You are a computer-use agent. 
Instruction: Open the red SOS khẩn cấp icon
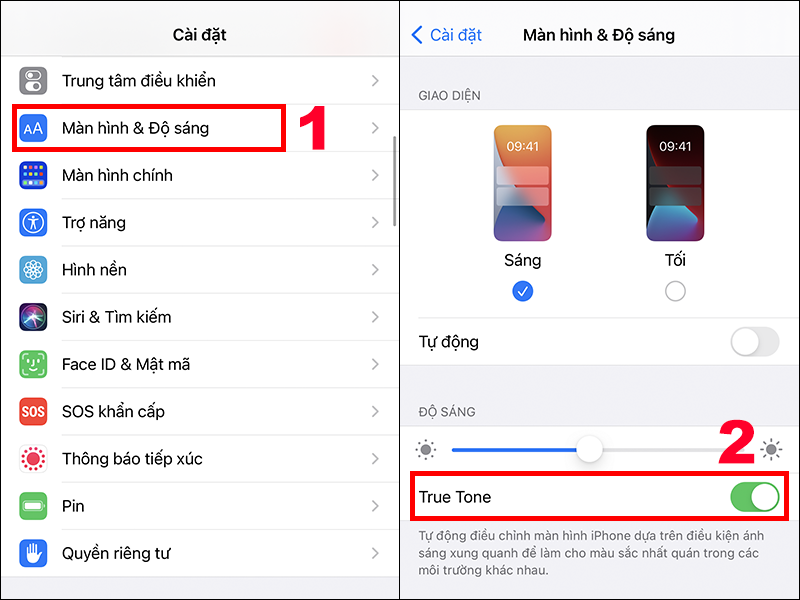[x=33, y=411]
